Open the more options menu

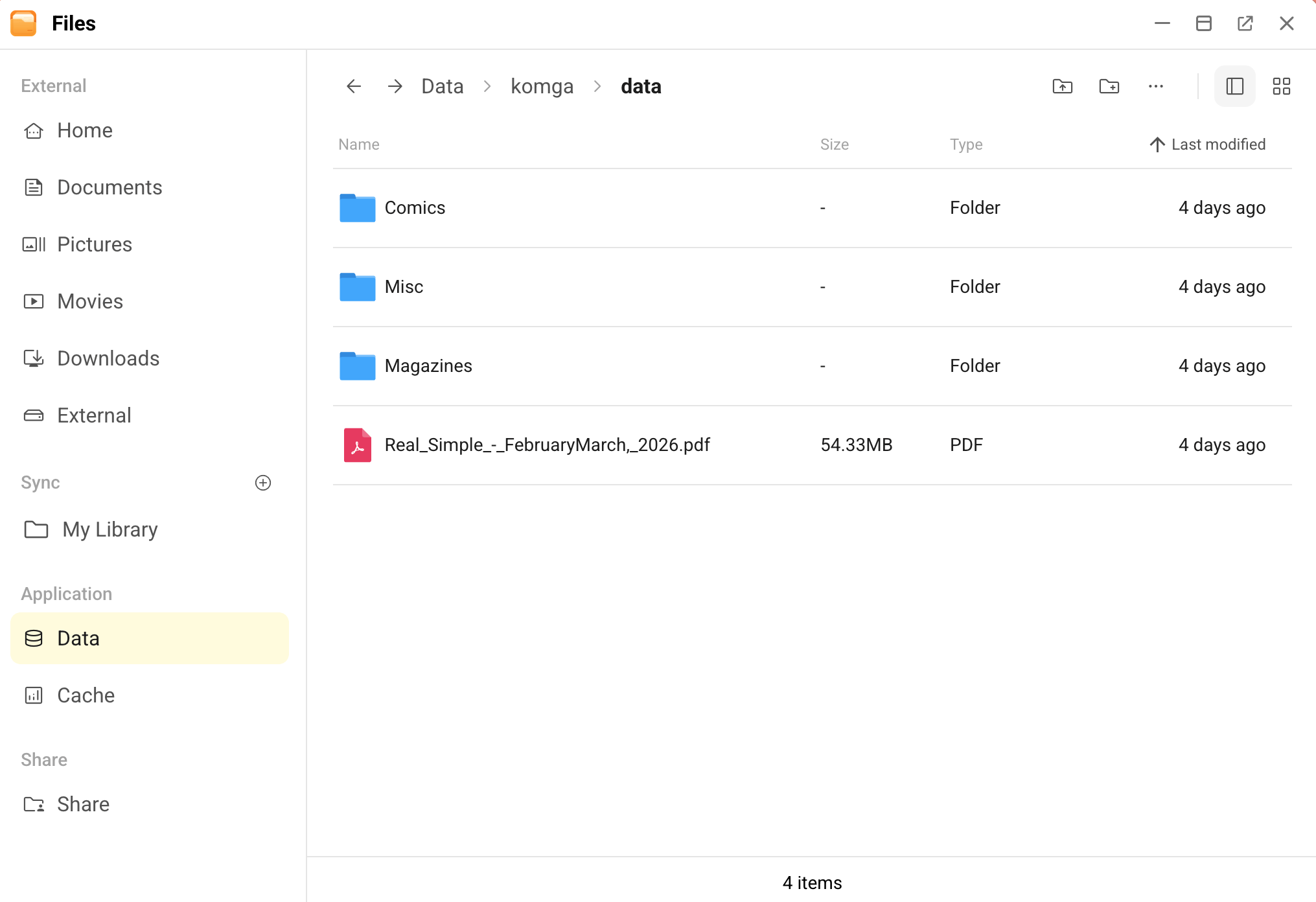(x=1156, y=86)
